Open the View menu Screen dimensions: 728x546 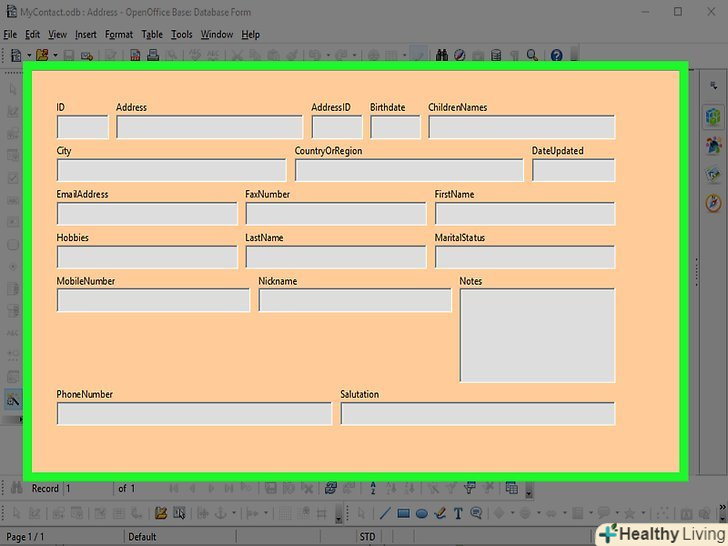pyautogui.click(x=57, y=34)
